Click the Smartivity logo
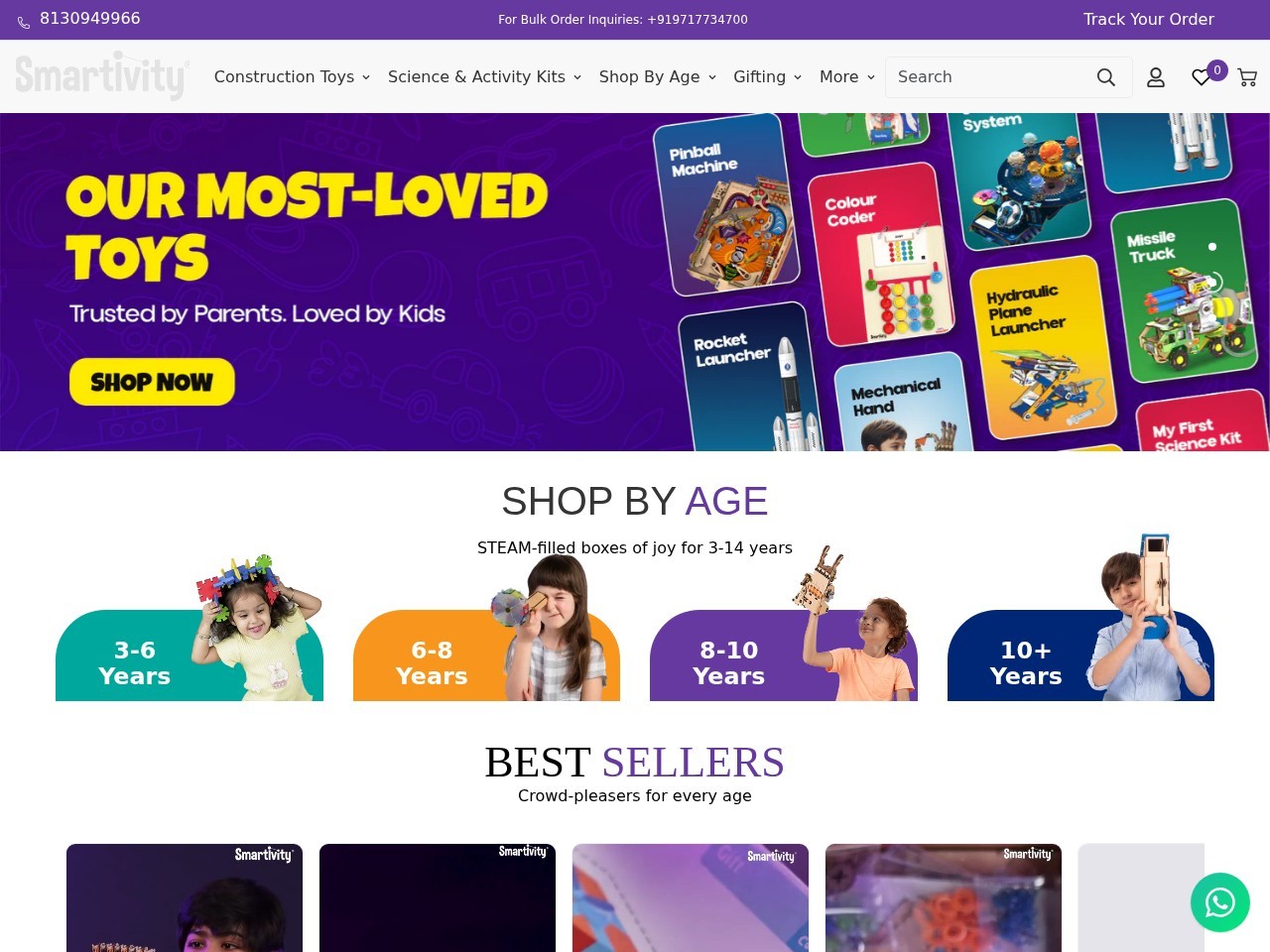 [102, 75]
